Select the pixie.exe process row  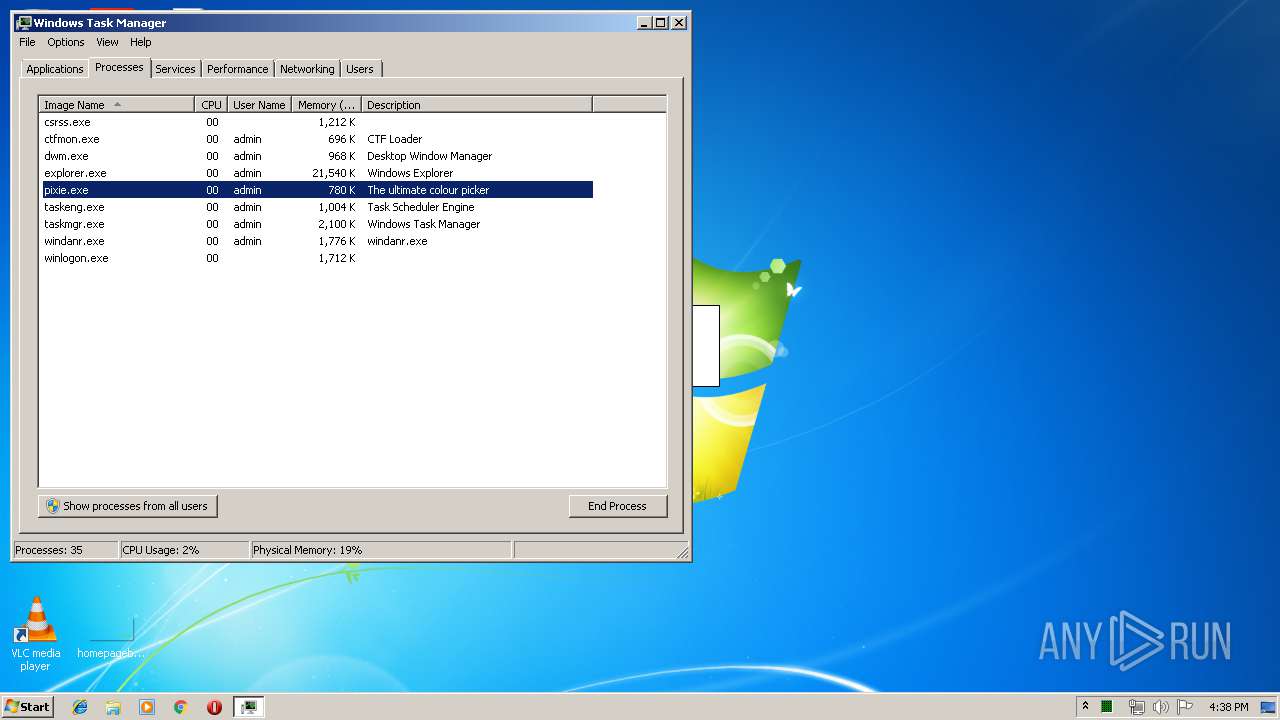(x=316, y=190)
